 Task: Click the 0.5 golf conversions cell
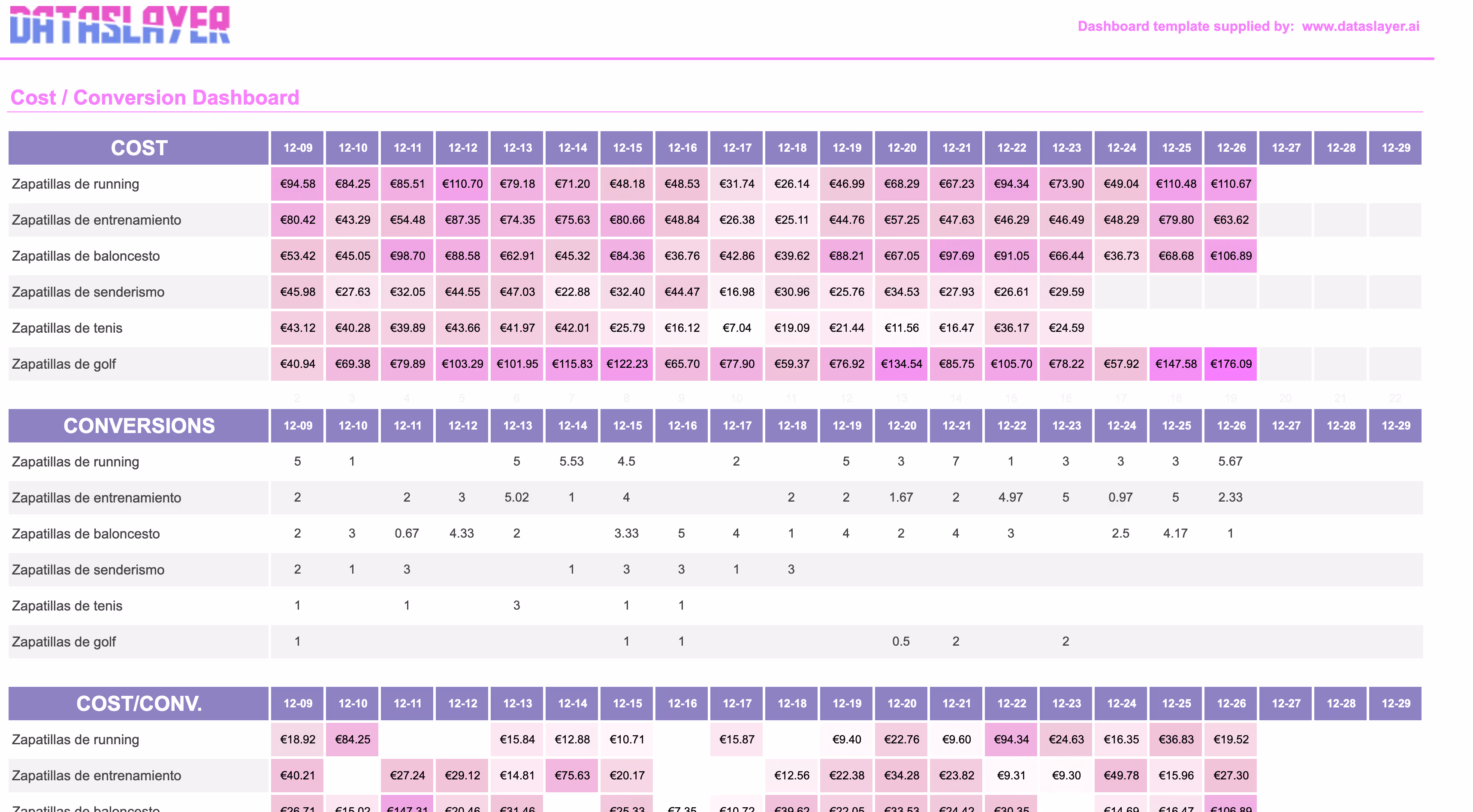[x=901, y=641]
